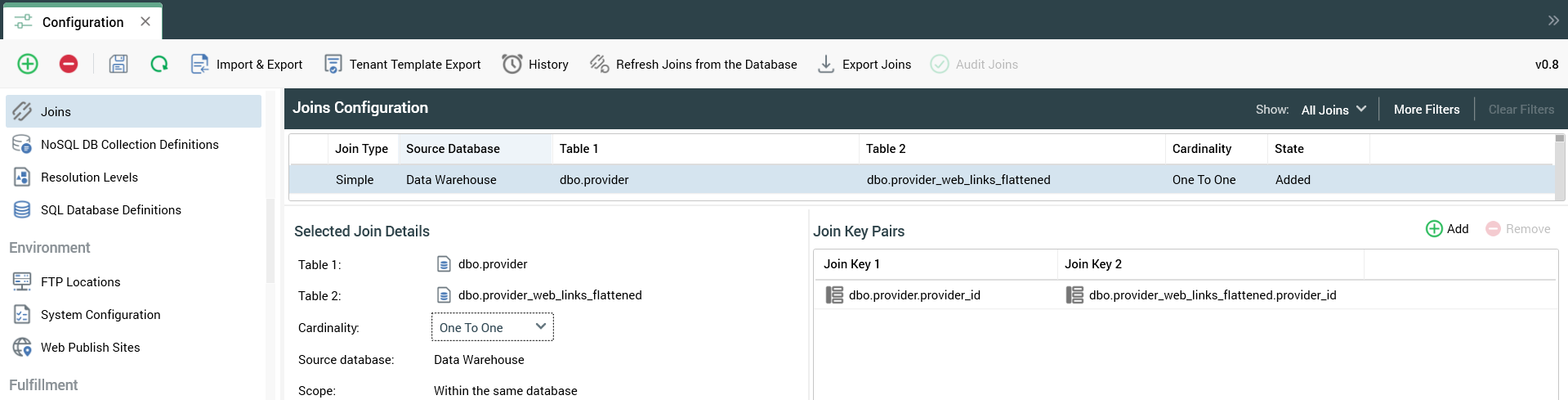Click Export Joins download icon
The height and width of the screenshot is (400, 1568).
(x=826, y=64)
